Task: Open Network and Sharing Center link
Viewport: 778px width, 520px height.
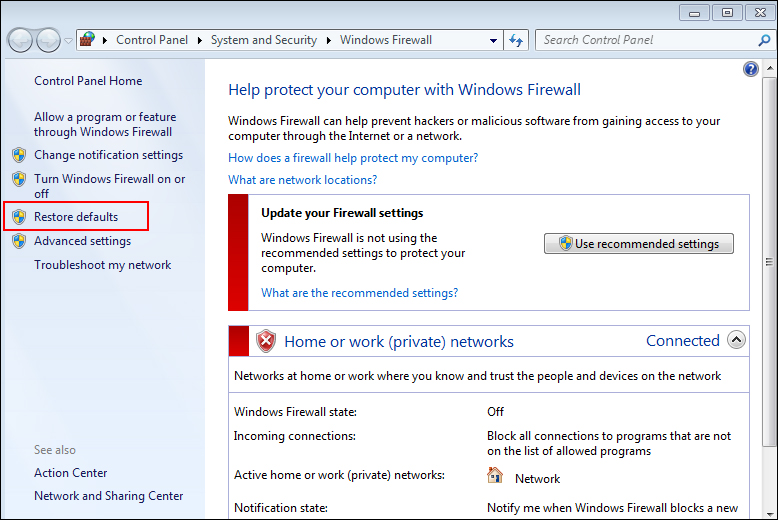Action: pyautogui.click(x=108, y=496)
